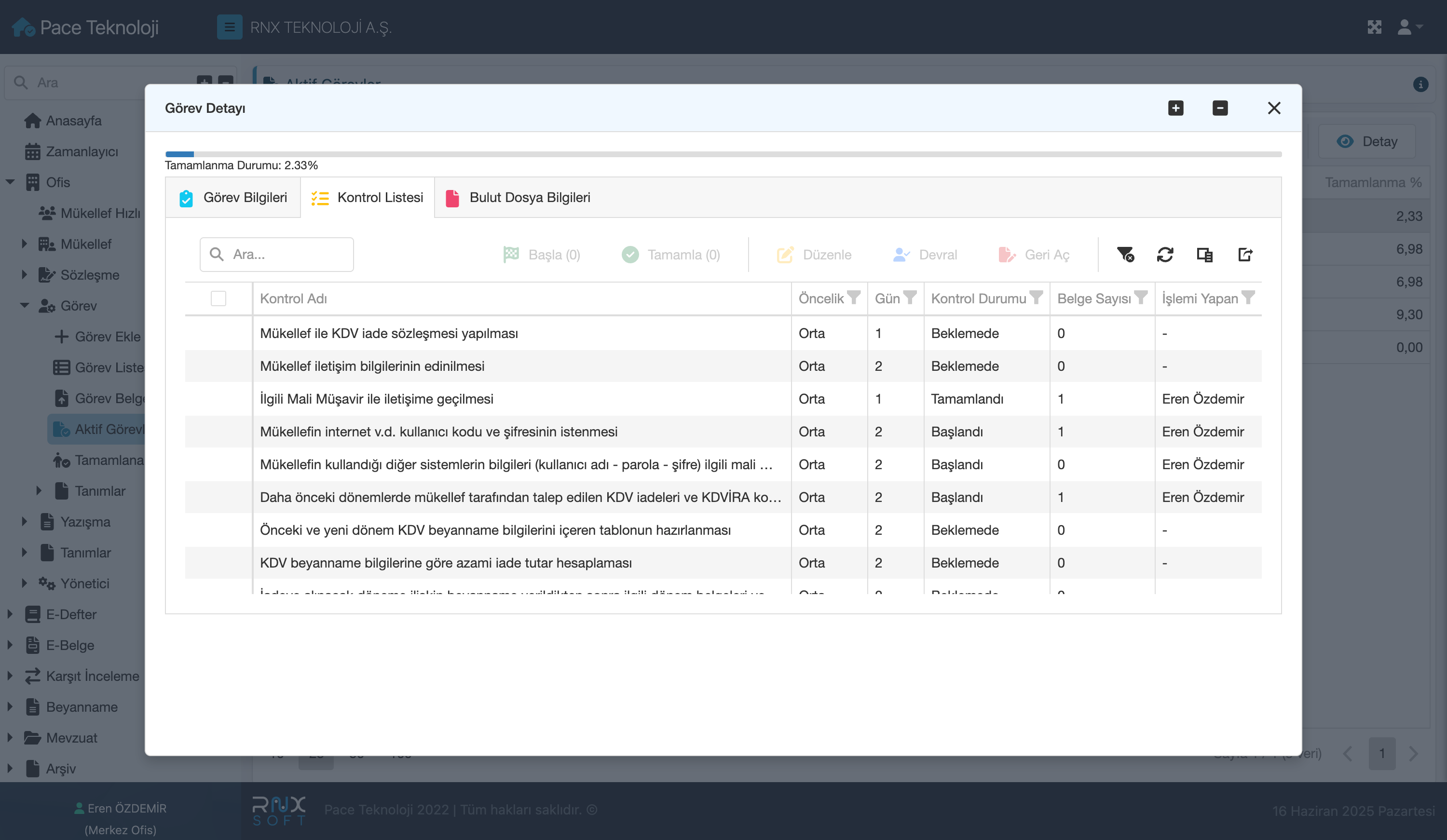Open the Kontrol Durumu column filter icon
1447x840 pixels.
click(1036, 298)
